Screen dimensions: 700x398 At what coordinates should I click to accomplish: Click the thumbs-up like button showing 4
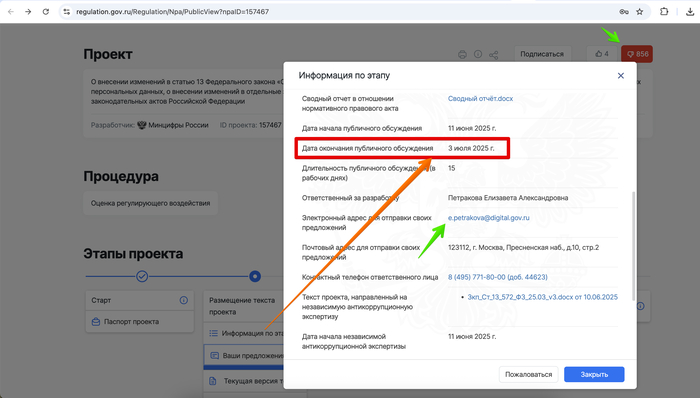pos(602,54)
